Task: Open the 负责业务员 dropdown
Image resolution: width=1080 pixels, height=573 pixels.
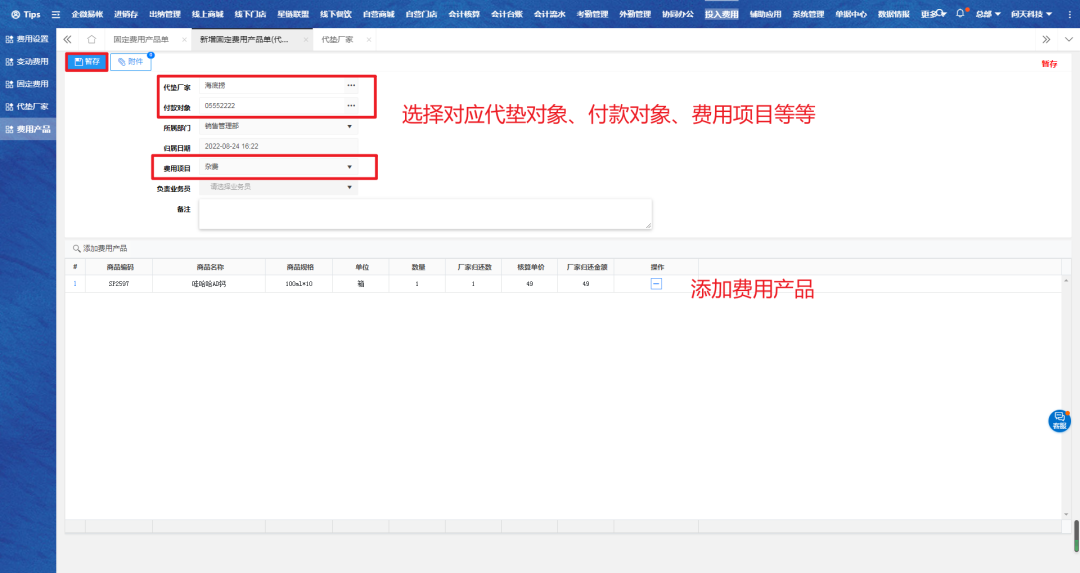Action: point(350,187)
